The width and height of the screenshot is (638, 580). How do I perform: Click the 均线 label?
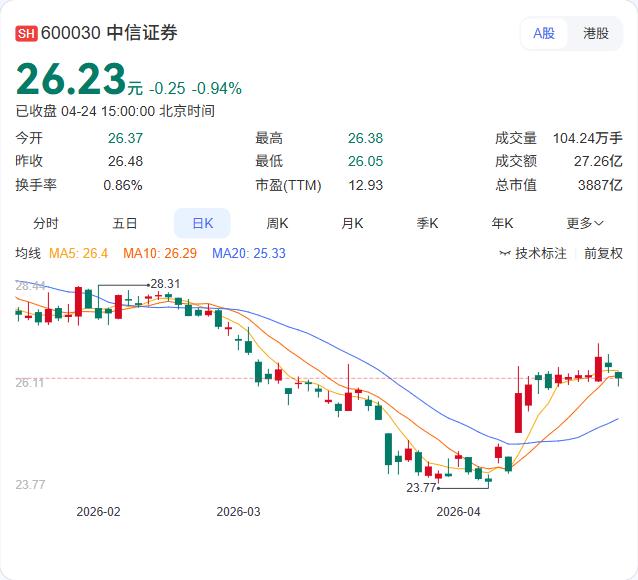point(28,254)
